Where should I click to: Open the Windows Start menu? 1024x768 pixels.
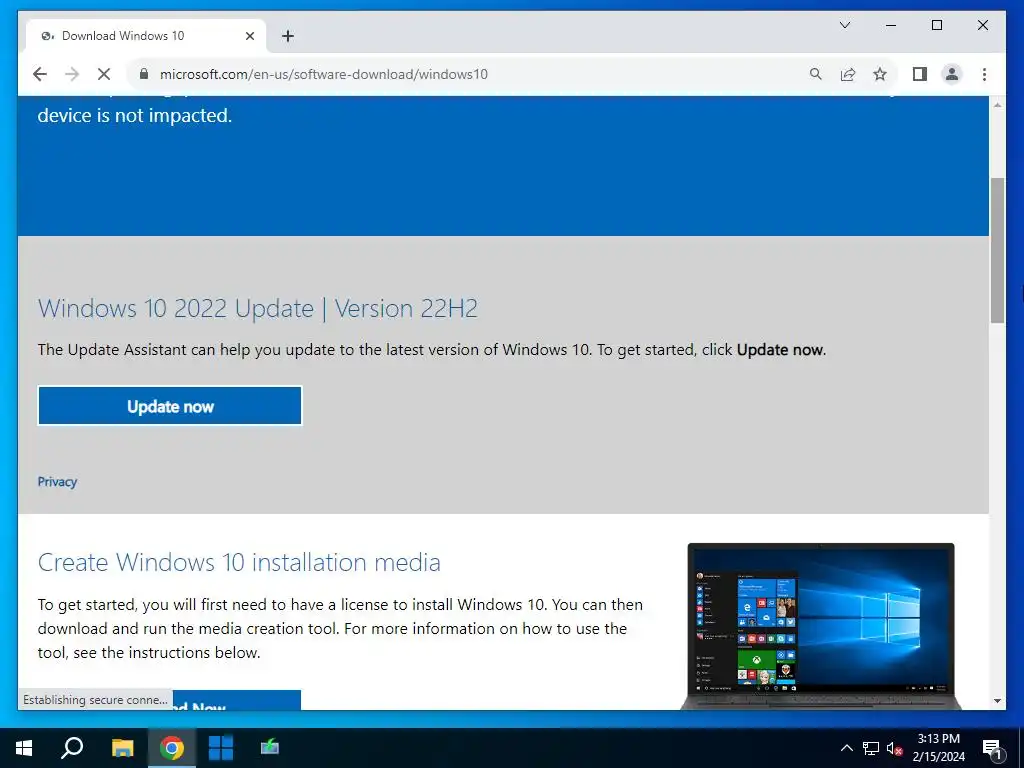pos(24,748)
